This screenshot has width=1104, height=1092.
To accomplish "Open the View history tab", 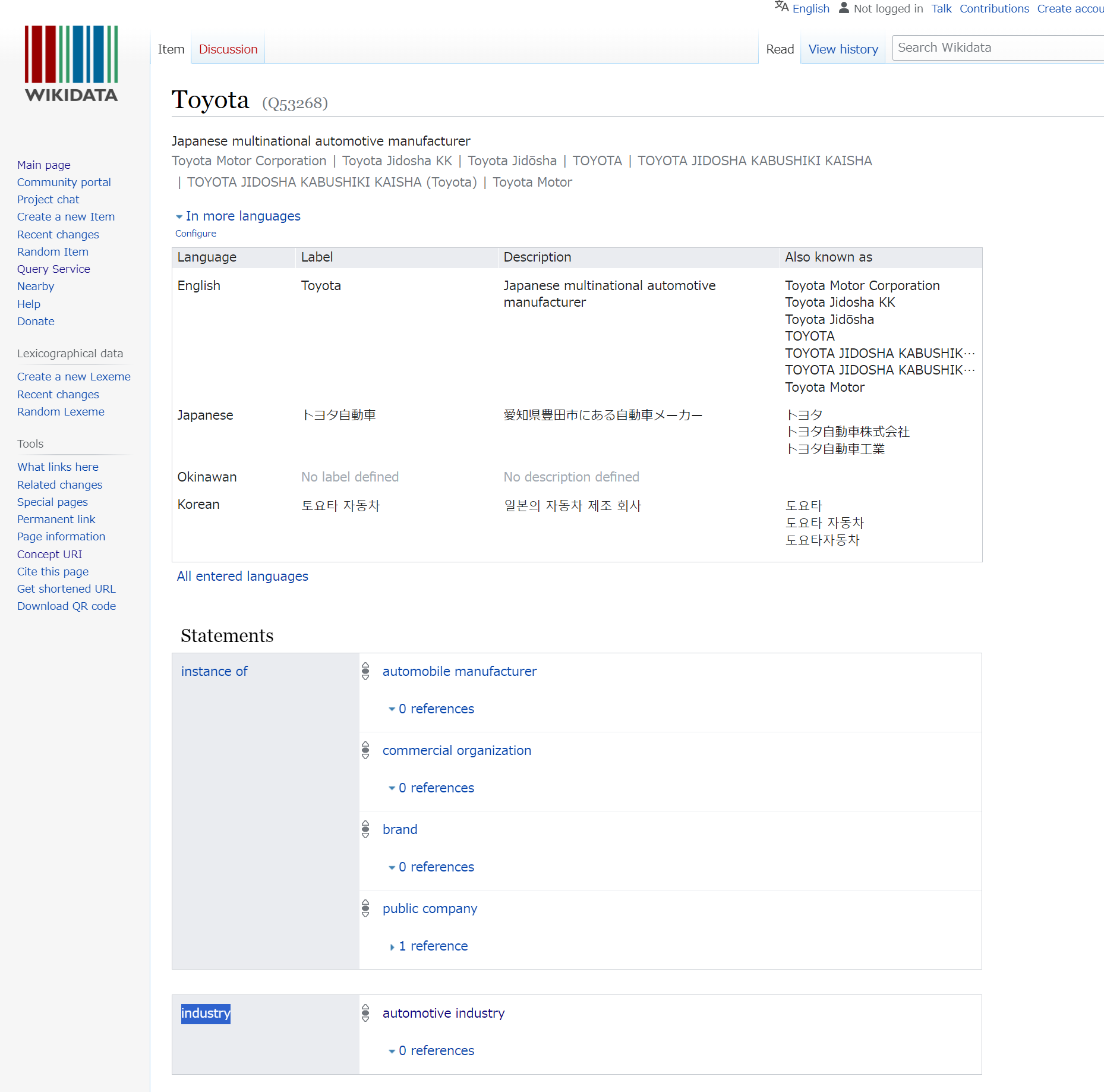I will pos(843,49).
